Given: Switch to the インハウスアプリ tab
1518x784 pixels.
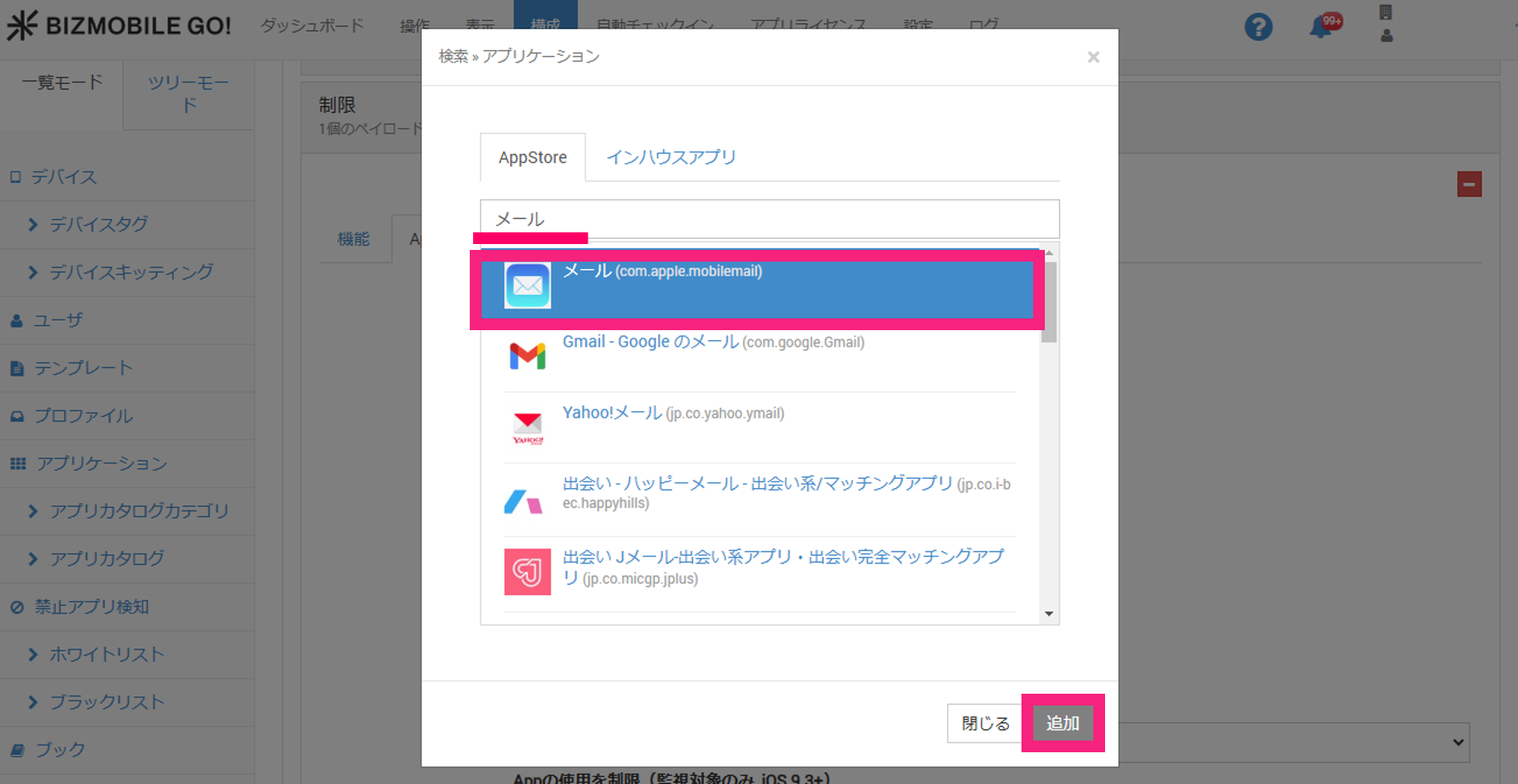Looking at the screenshot, I should click(x=670, y=157).
